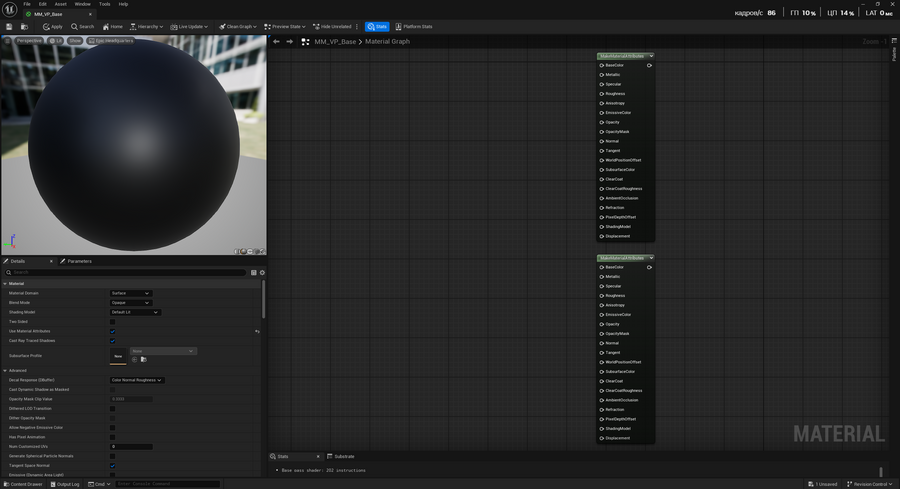Open Platform Stats from the toolbar
Viewport: 900px width, 489px height.
[414, 26]
